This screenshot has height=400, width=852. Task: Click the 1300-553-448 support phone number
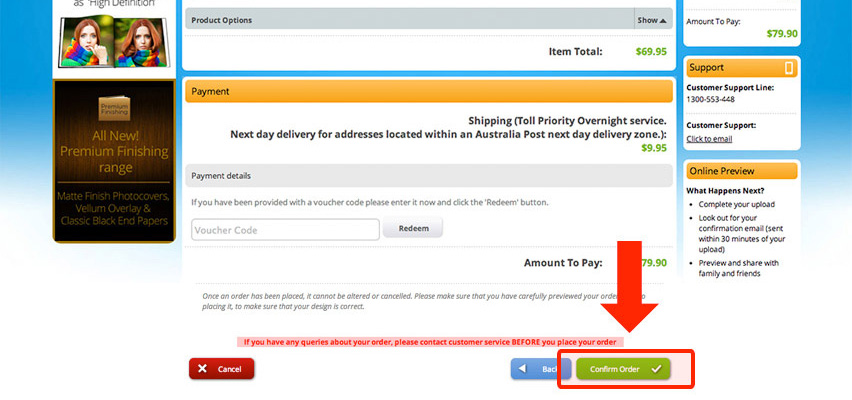click(x=710, y=99)
